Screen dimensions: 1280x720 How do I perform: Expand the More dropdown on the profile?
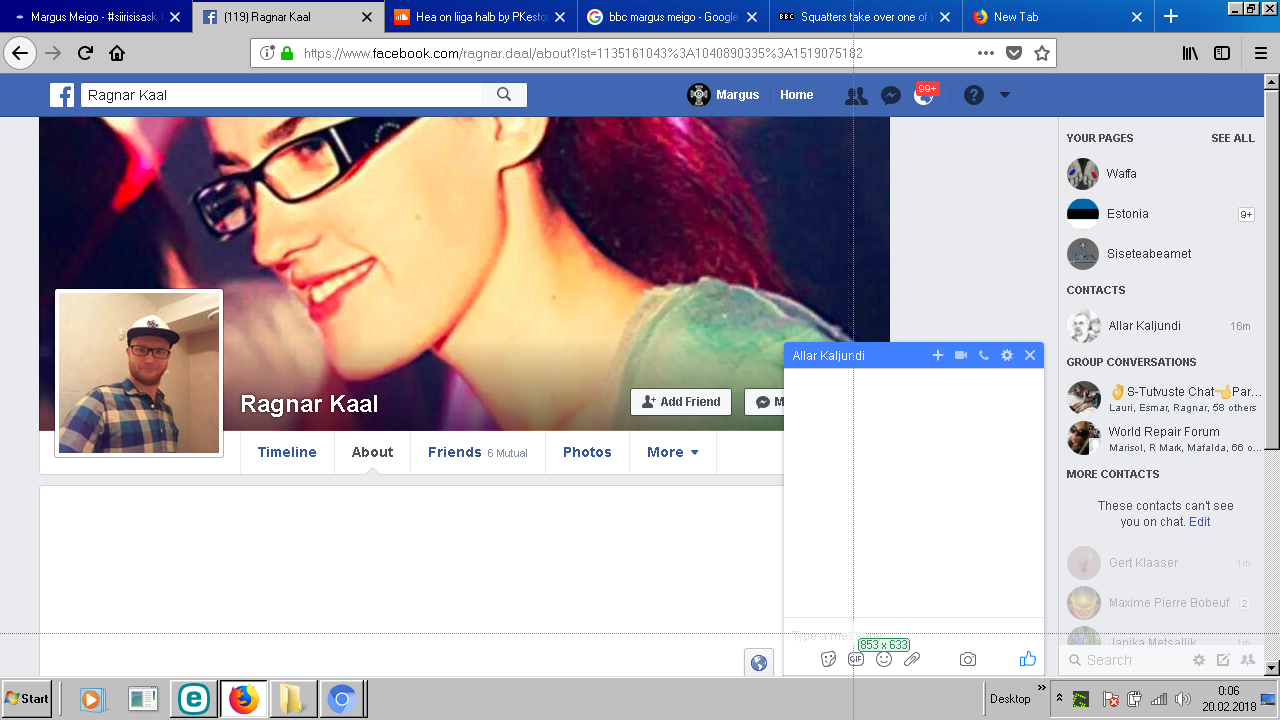(673, 452)
